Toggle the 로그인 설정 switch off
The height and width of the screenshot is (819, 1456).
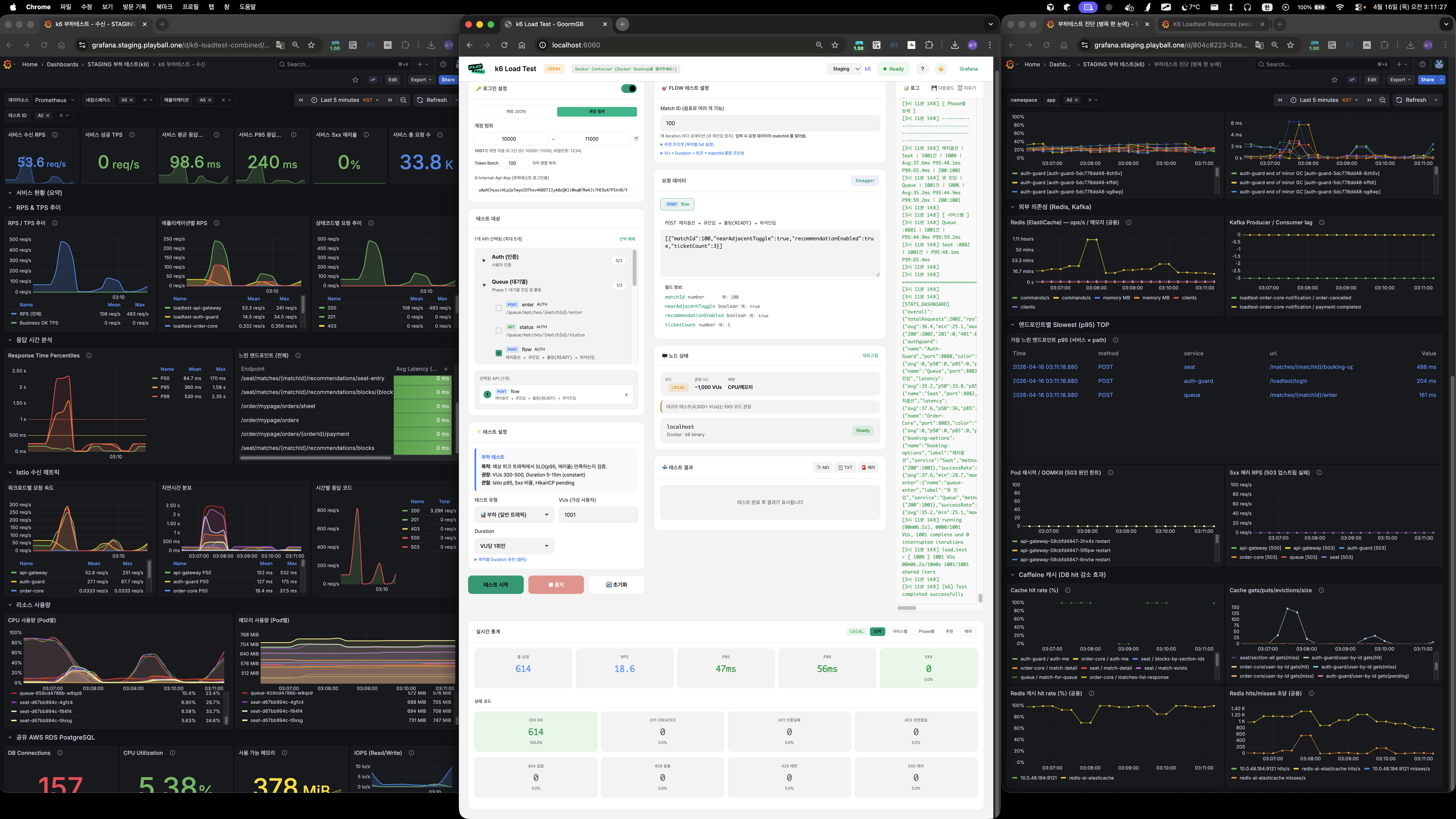(629, 89)
